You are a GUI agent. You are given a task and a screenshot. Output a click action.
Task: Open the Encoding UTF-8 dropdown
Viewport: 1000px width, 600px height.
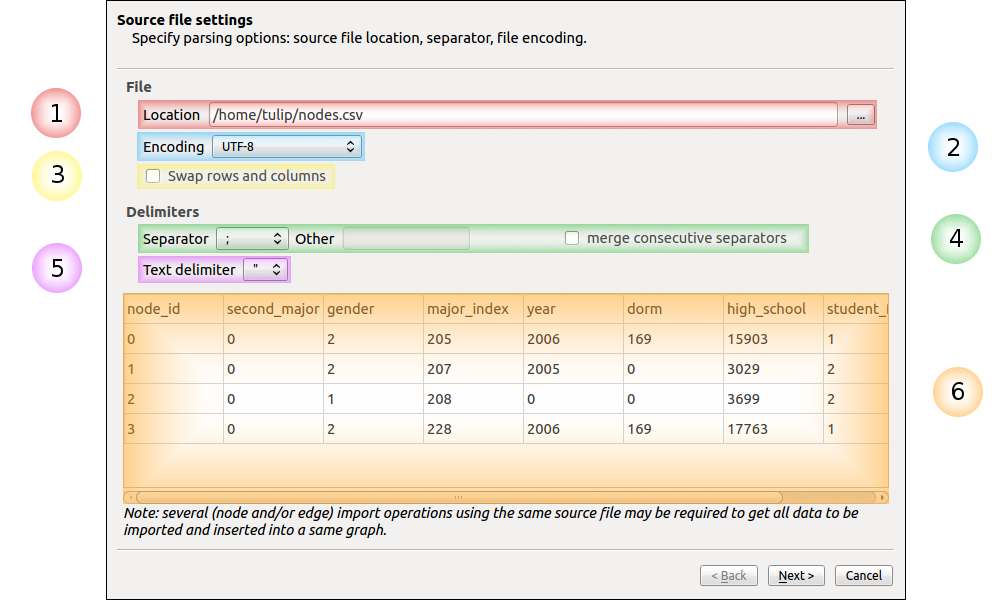[x=286, y=147]
